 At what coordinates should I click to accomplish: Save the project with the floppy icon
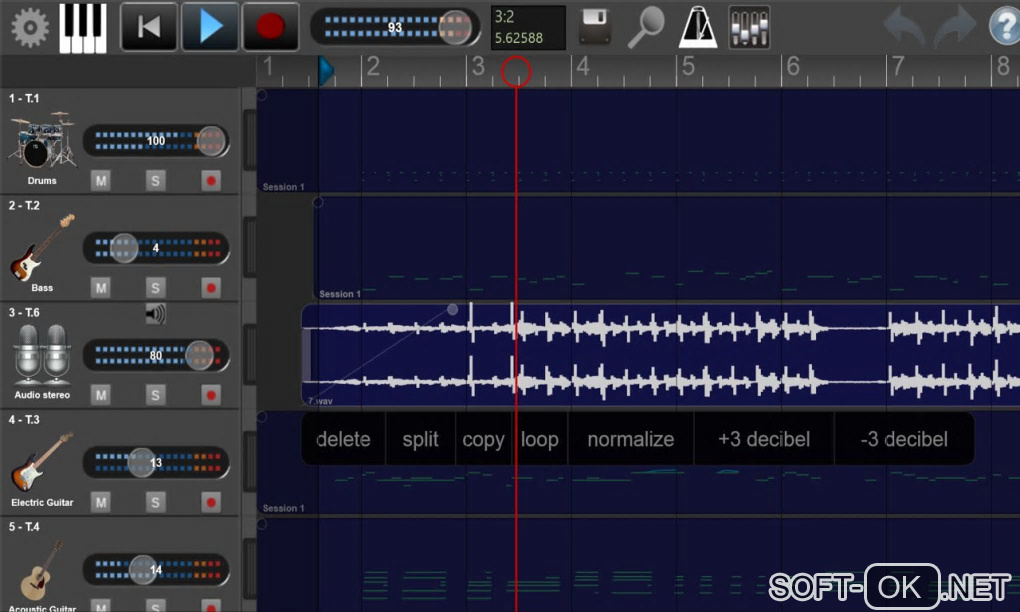[595, 27]
